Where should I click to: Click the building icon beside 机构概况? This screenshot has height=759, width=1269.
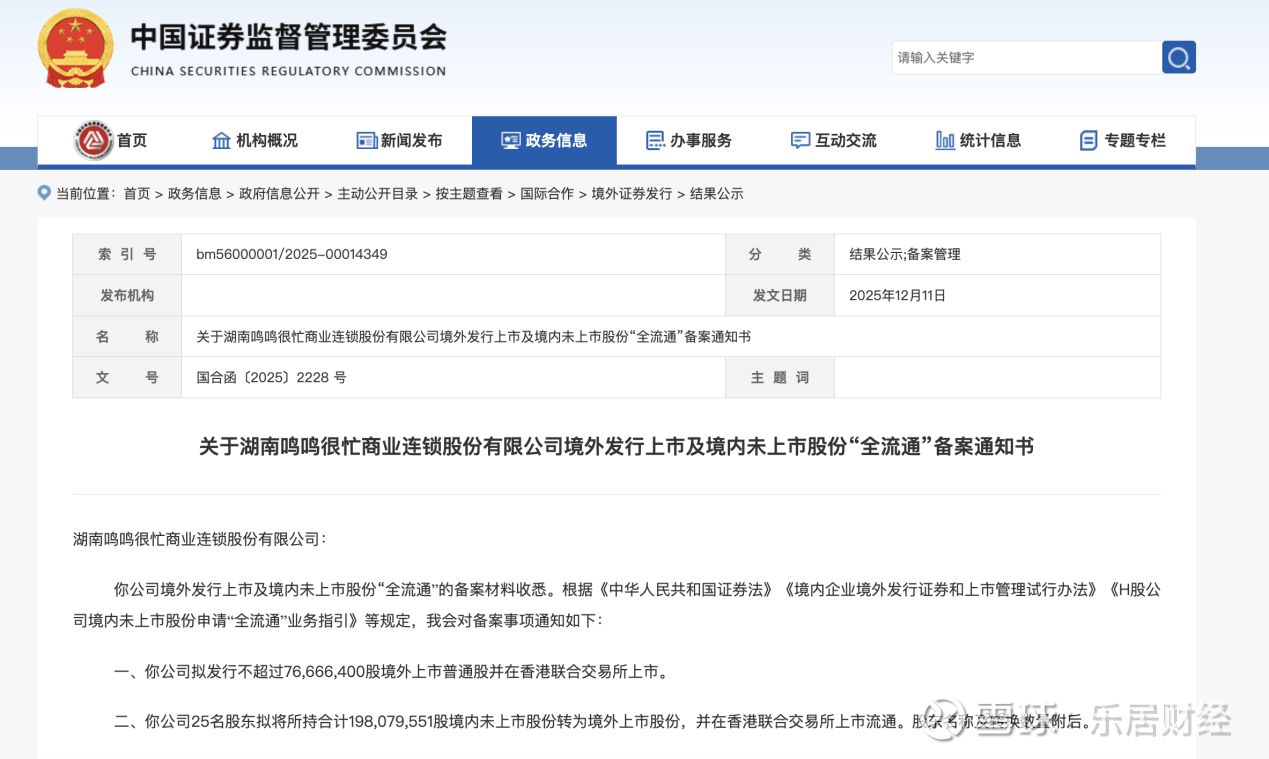[222, 140]
